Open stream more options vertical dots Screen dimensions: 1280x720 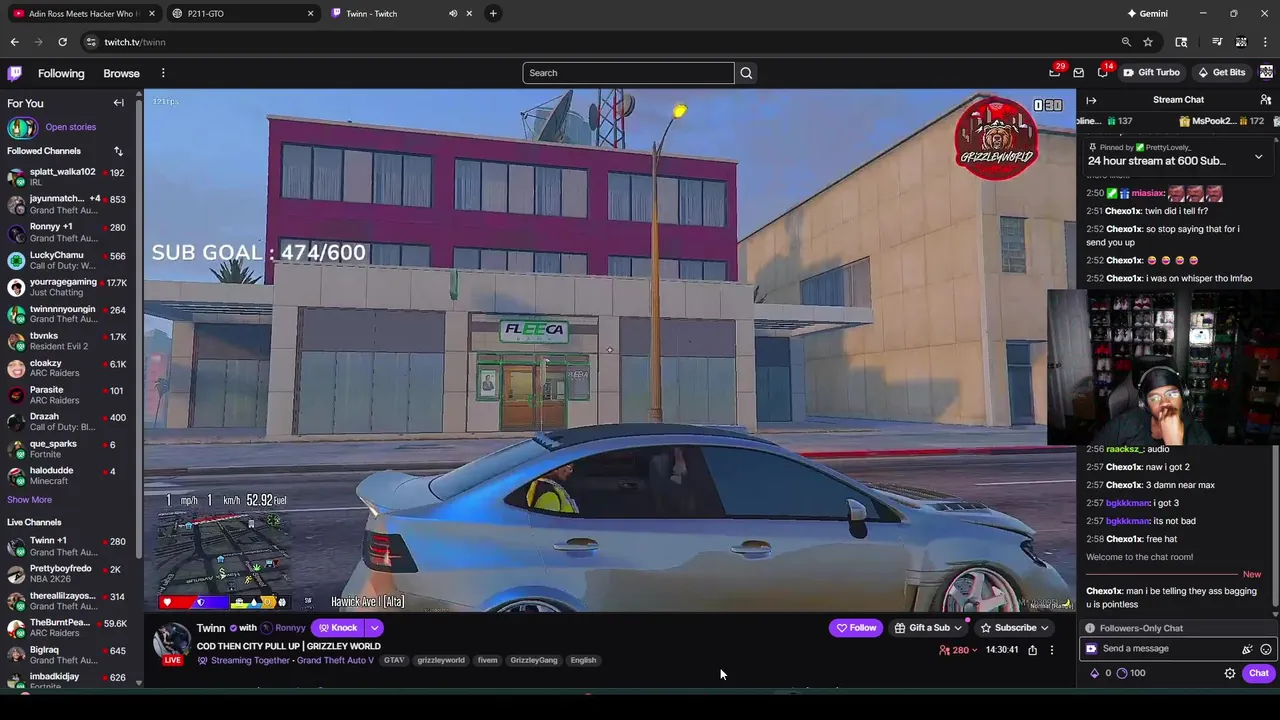1051,650
